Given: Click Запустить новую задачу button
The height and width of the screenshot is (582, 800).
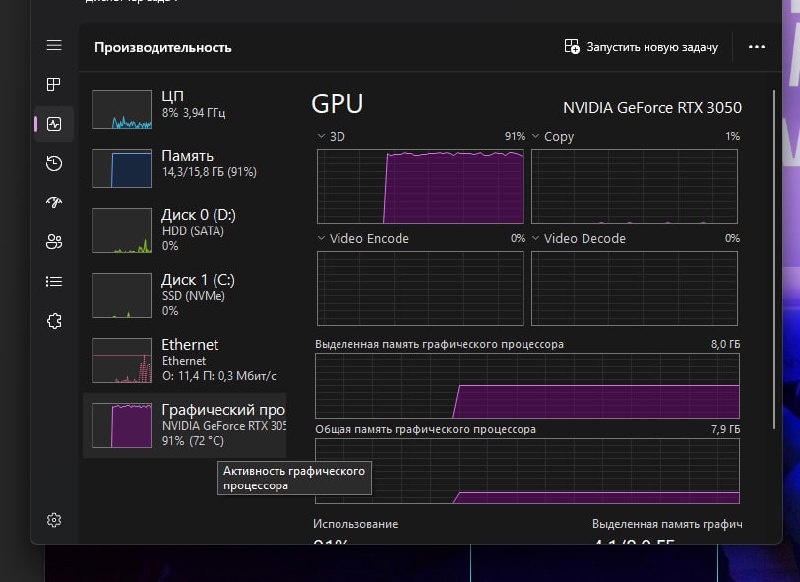Looking at the screenshot, I should tap(641, 47).
